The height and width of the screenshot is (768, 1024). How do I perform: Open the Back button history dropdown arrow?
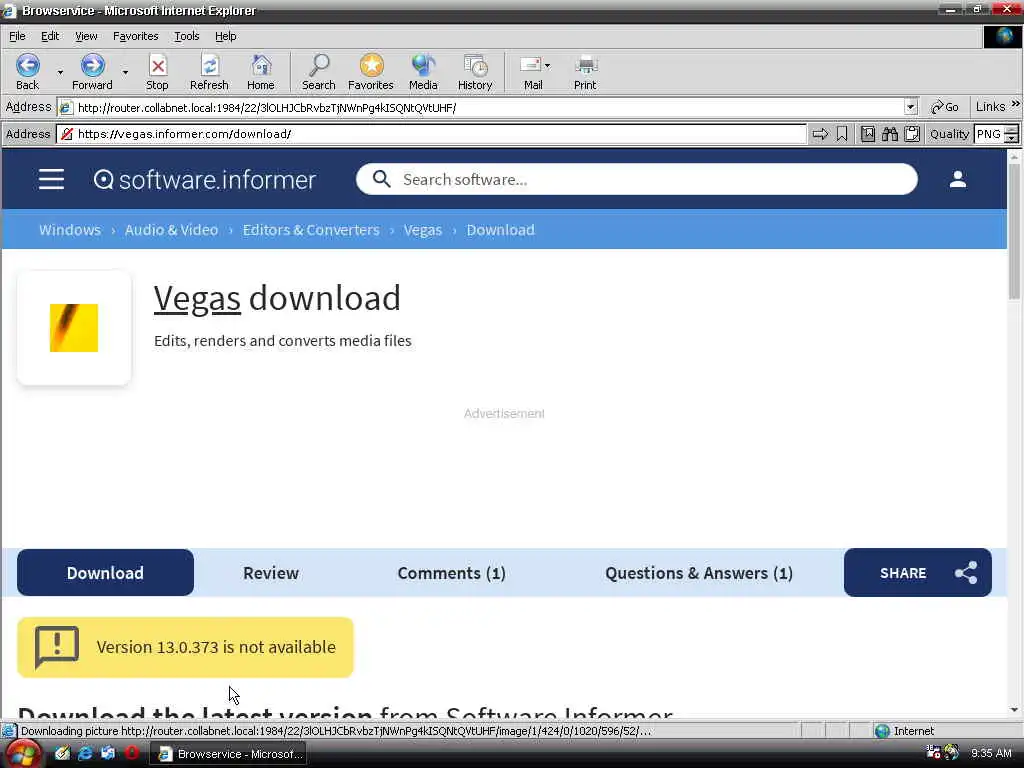click(x=60, y=72)
